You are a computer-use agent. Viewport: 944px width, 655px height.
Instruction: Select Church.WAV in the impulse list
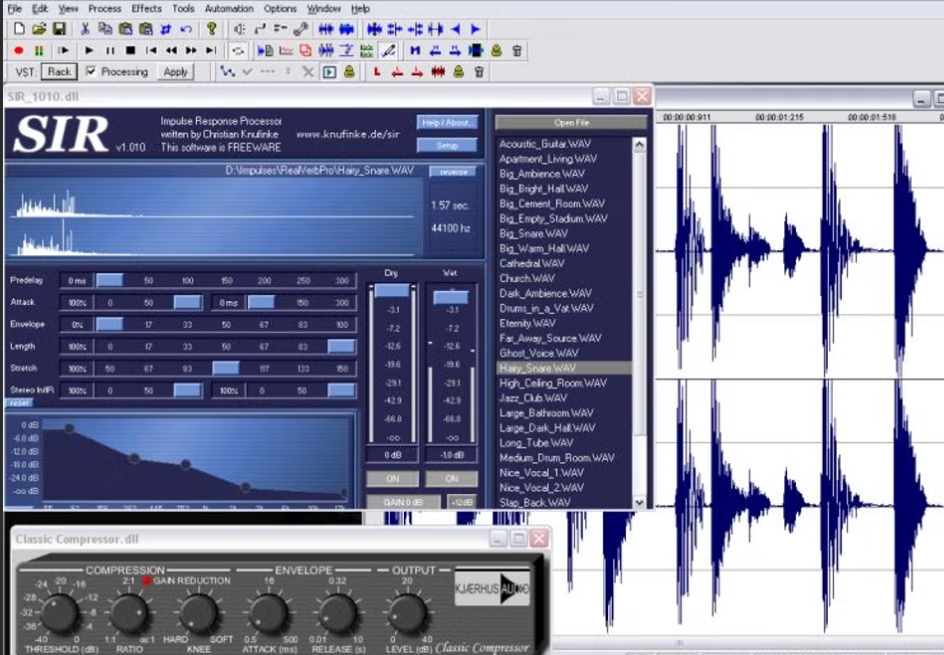tap(527, 278)
